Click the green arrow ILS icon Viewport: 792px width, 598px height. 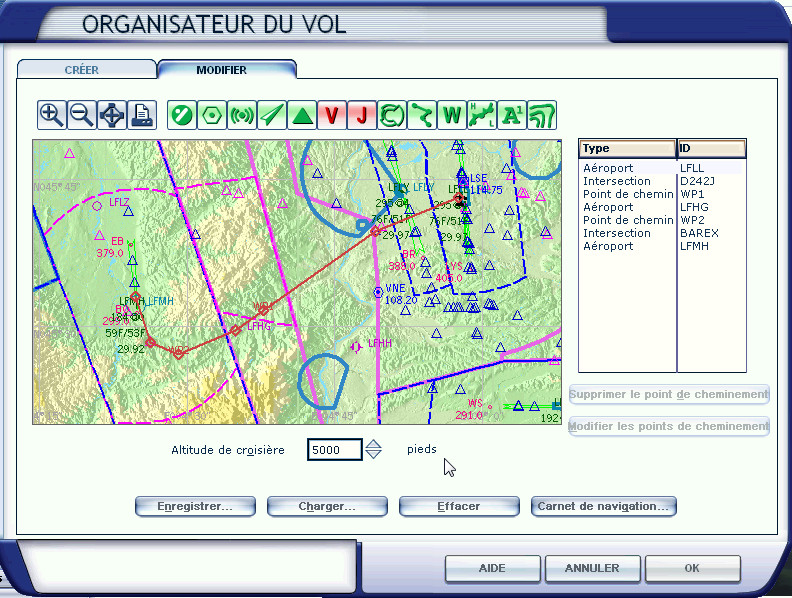271,115
